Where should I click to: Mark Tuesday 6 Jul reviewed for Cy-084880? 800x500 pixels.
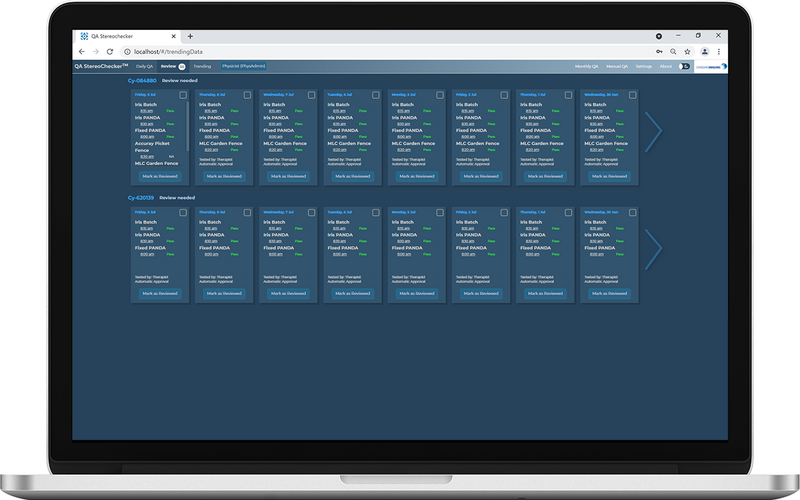pyautogui.click(x=353, y=177)
